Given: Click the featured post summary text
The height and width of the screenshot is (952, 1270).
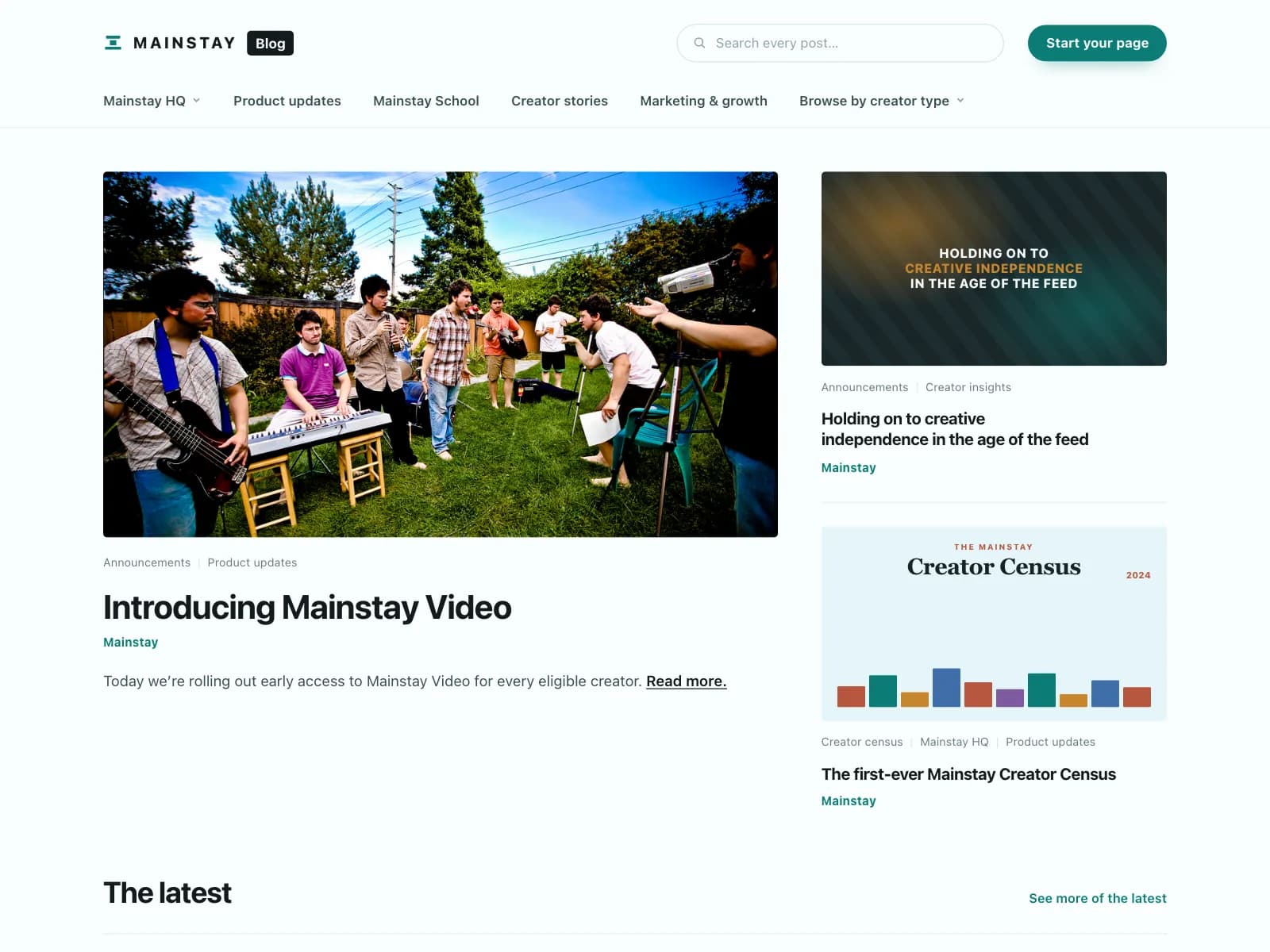Looking at the screenshot, I should pyautogui.click(x=372, y=681).
